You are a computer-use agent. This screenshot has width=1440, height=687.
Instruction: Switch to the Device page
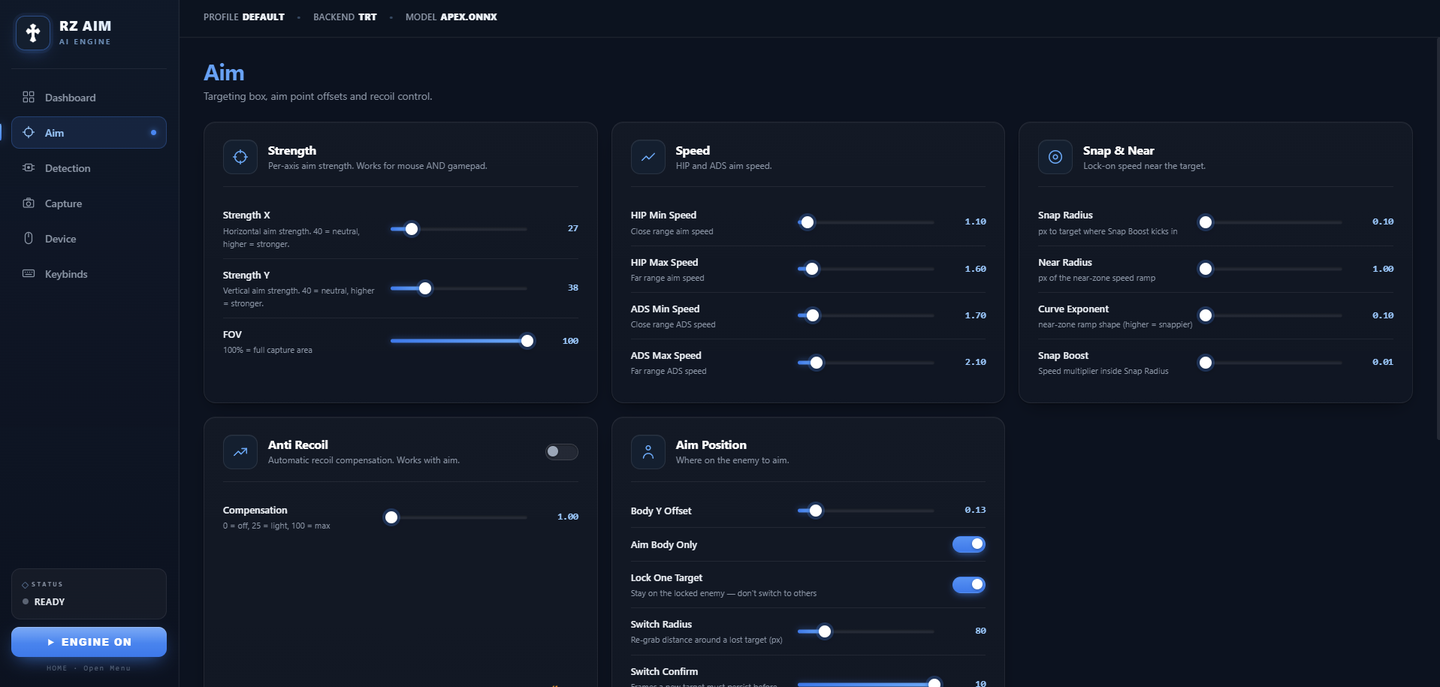(89, 238)
